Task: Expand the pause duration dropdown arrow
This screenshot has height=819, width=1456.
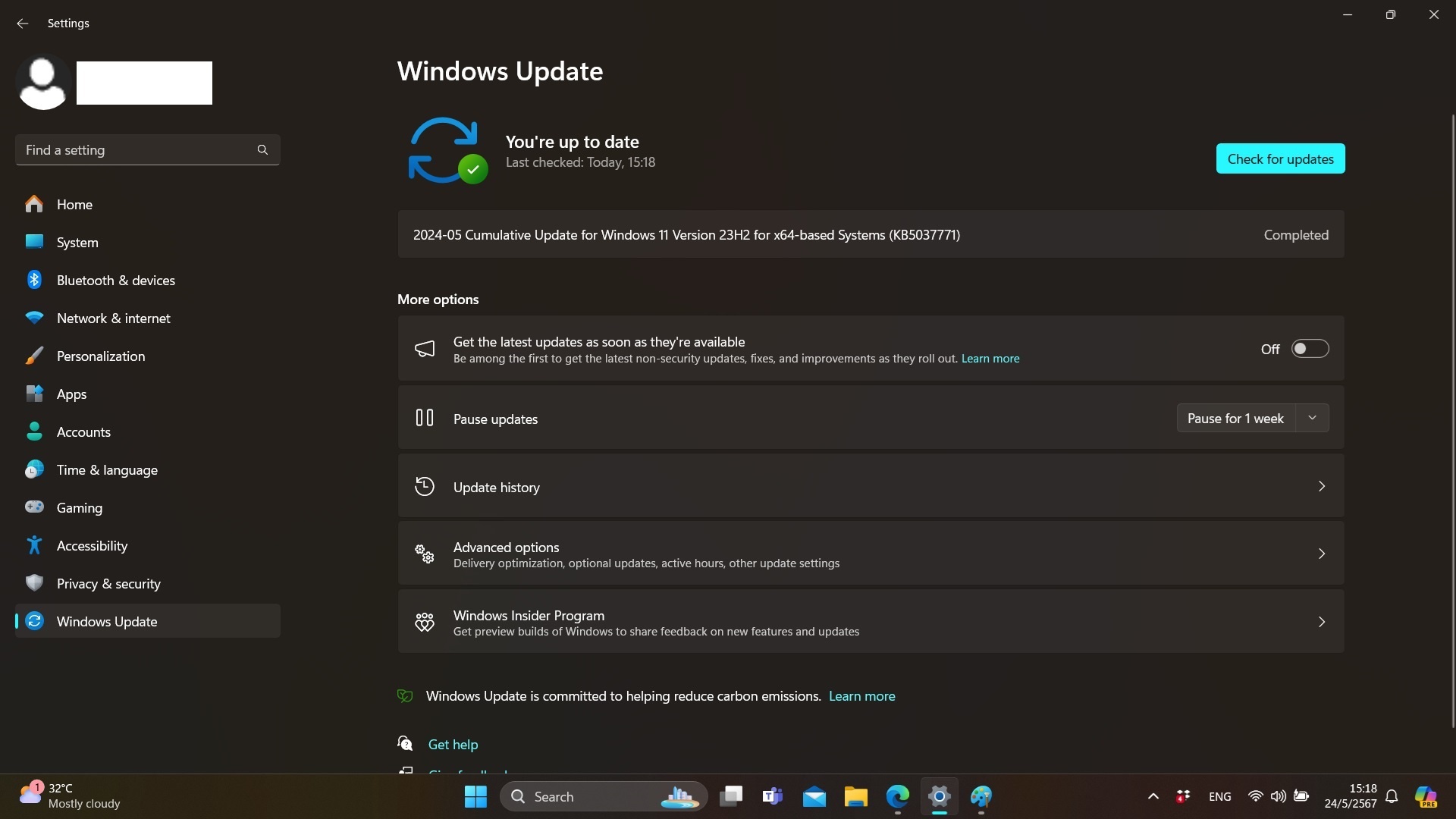Action: click(x=1313, y=418)
